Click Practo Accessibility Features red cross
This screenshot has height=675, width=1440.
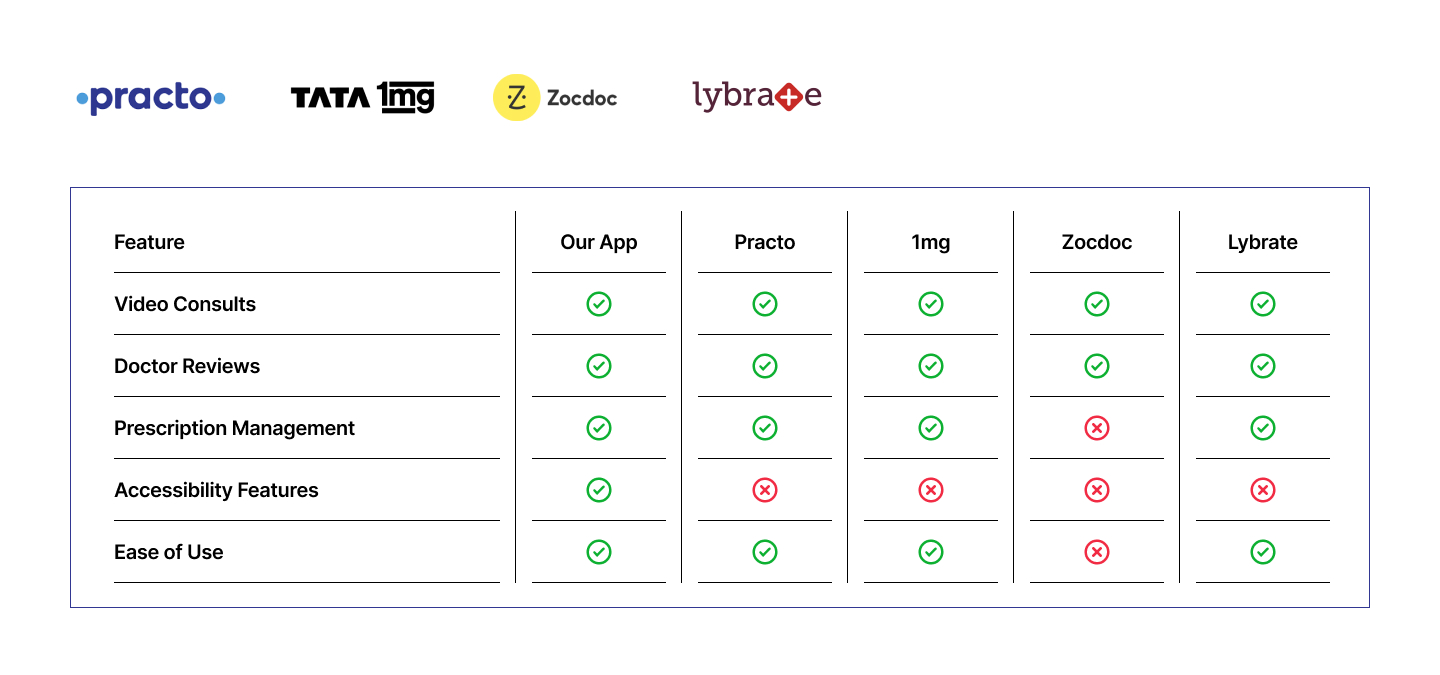[x=765, y=490]
